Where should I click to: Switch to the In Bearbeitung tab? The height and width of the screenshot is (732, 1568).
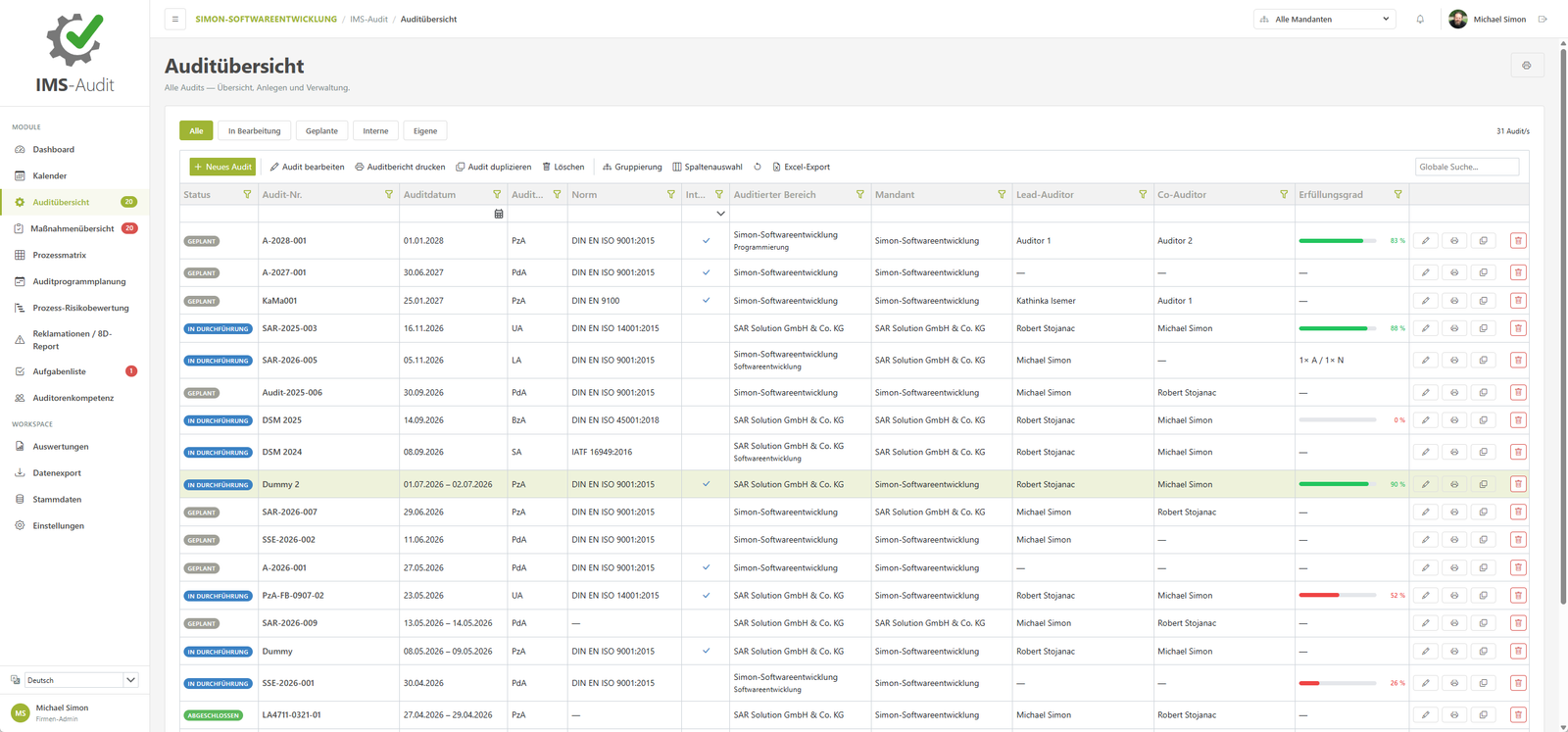[x=255, y=130]
